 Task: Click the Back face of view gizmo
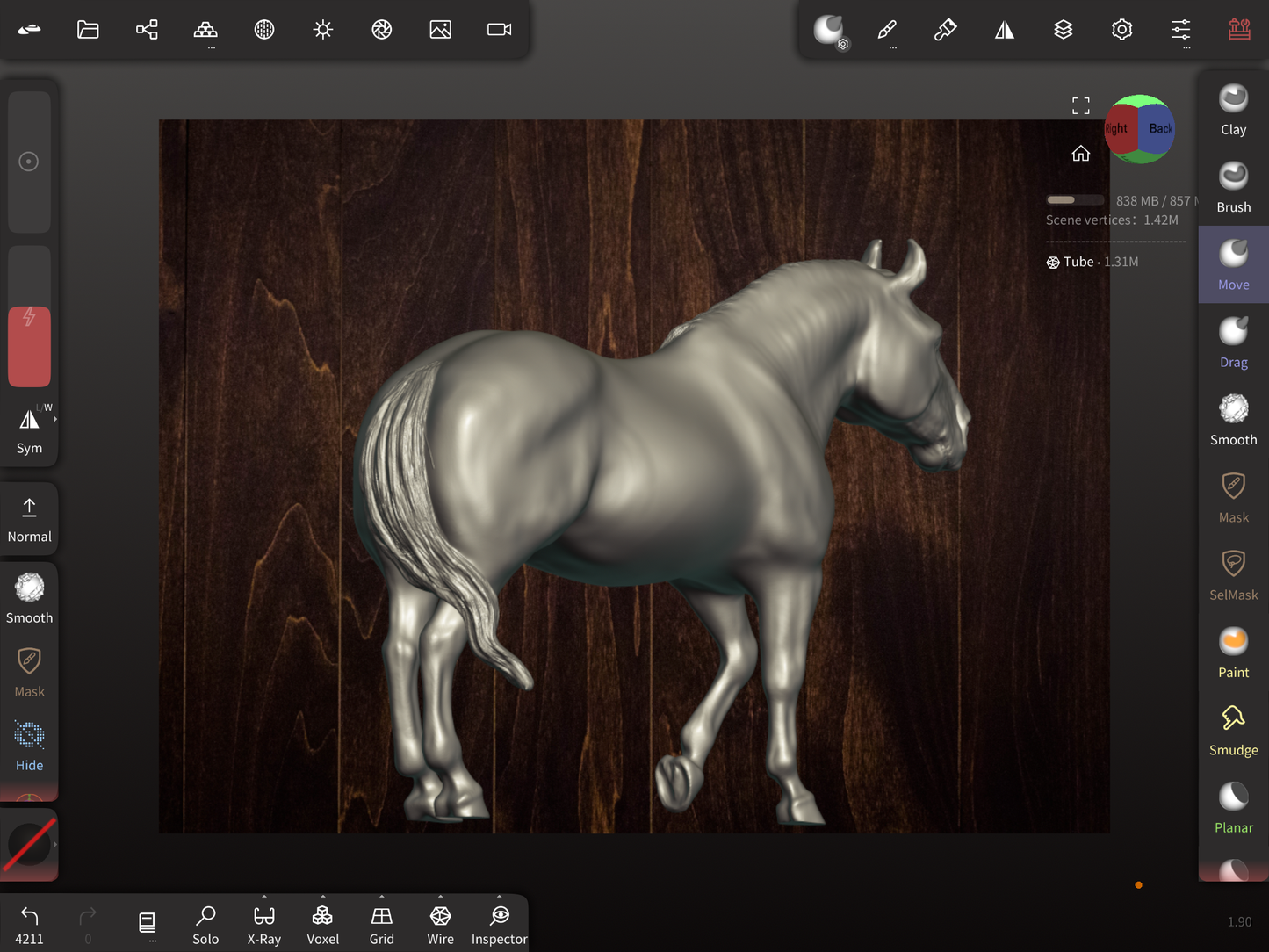(1159, 129)
